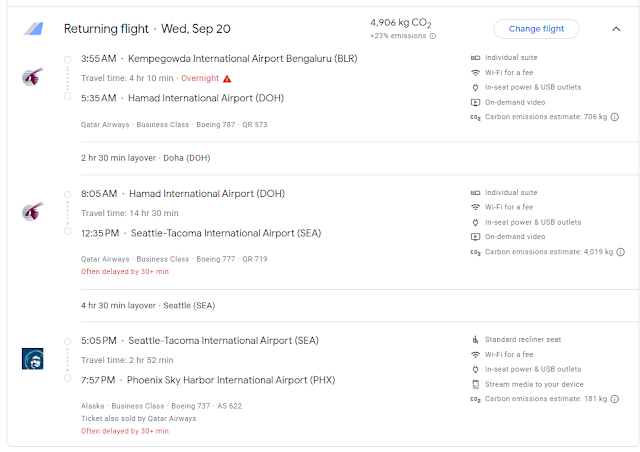The width and height of the screenshot is (640, 452).
Task: Click the 'AS 622' flight number
Action: [229, 406]
